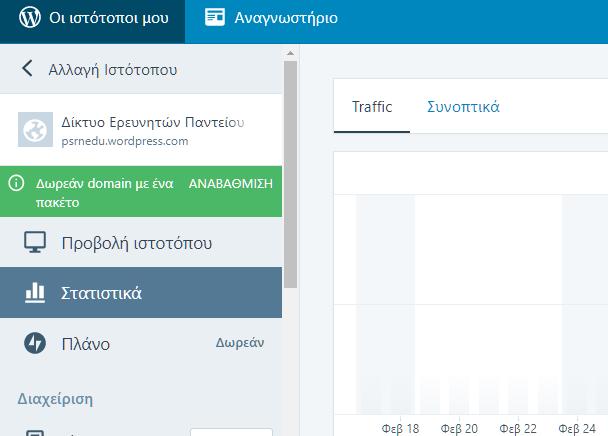Select 'Αλλαγή Ιστότοπου' to switch site
Image resolution: width=608 pixels, height=436 pixels.
pos(112,70)
